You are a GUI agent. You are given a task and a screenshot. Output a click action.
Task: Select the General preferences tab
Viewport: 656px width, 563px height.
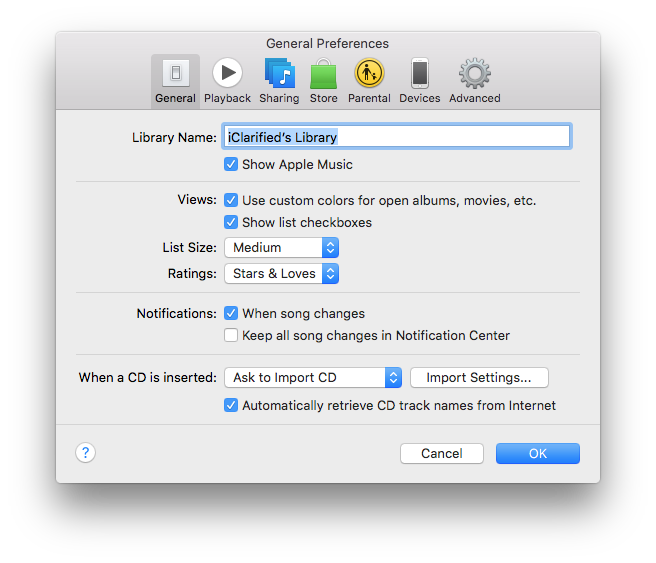click(175, 81)
